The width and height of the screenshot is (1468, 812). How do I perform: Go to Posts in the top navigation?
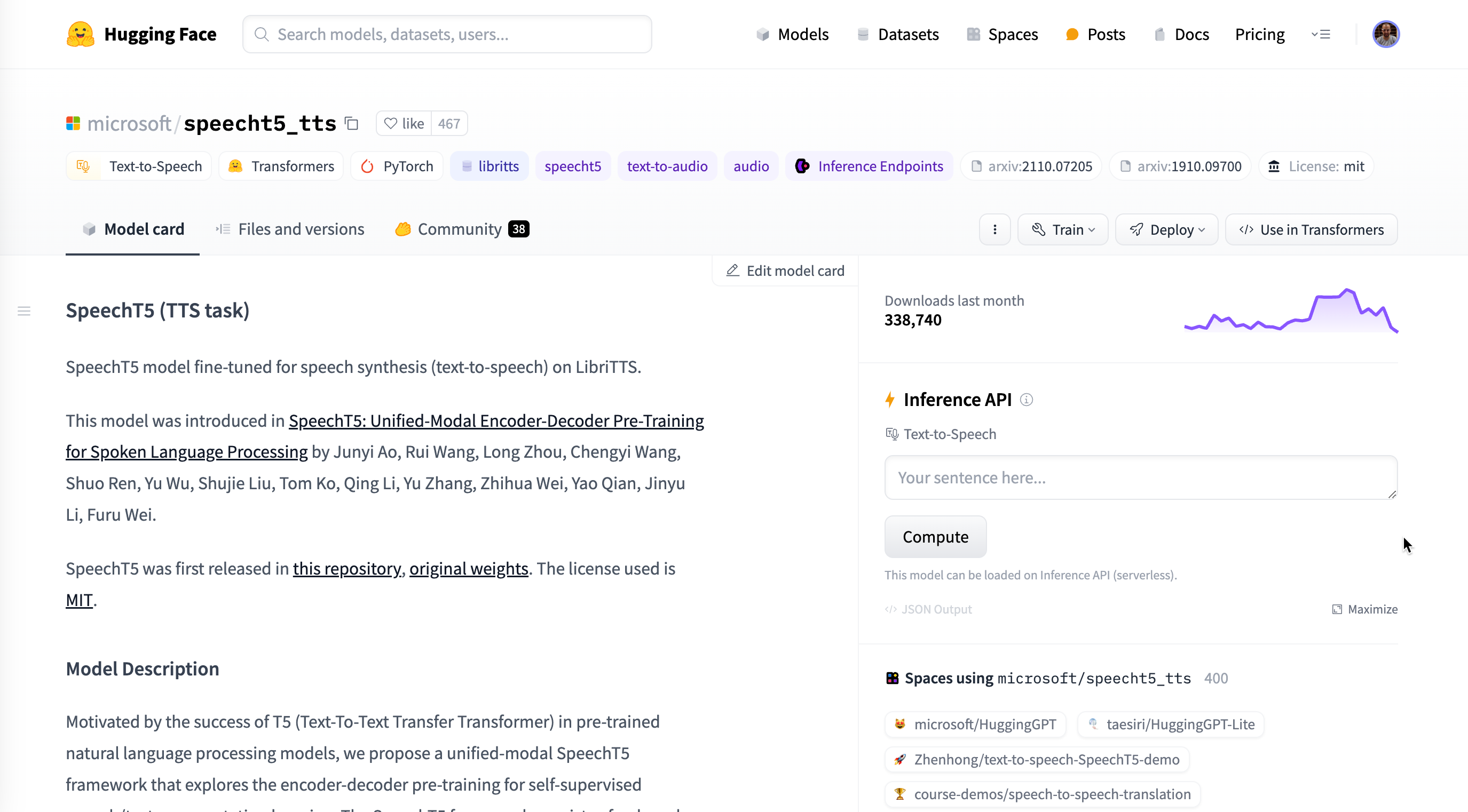1095,34
